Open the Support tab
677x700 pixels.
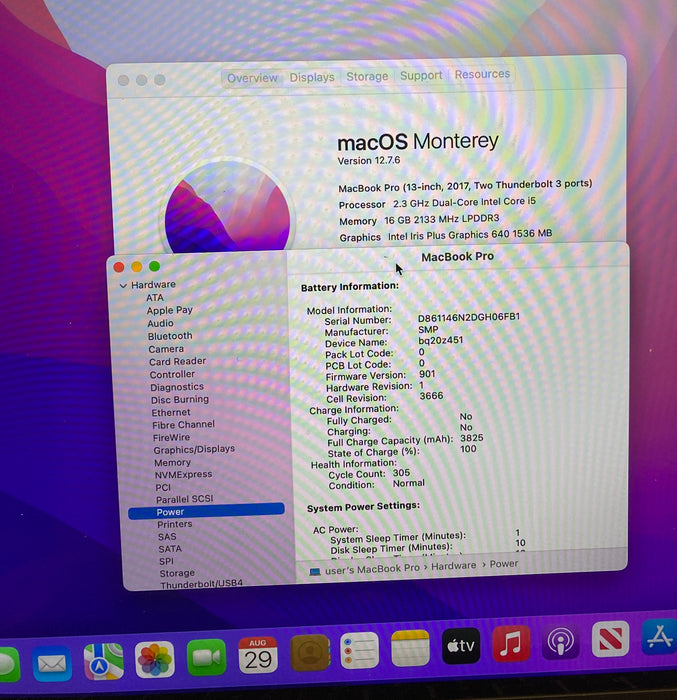click(x=421, y=75)
